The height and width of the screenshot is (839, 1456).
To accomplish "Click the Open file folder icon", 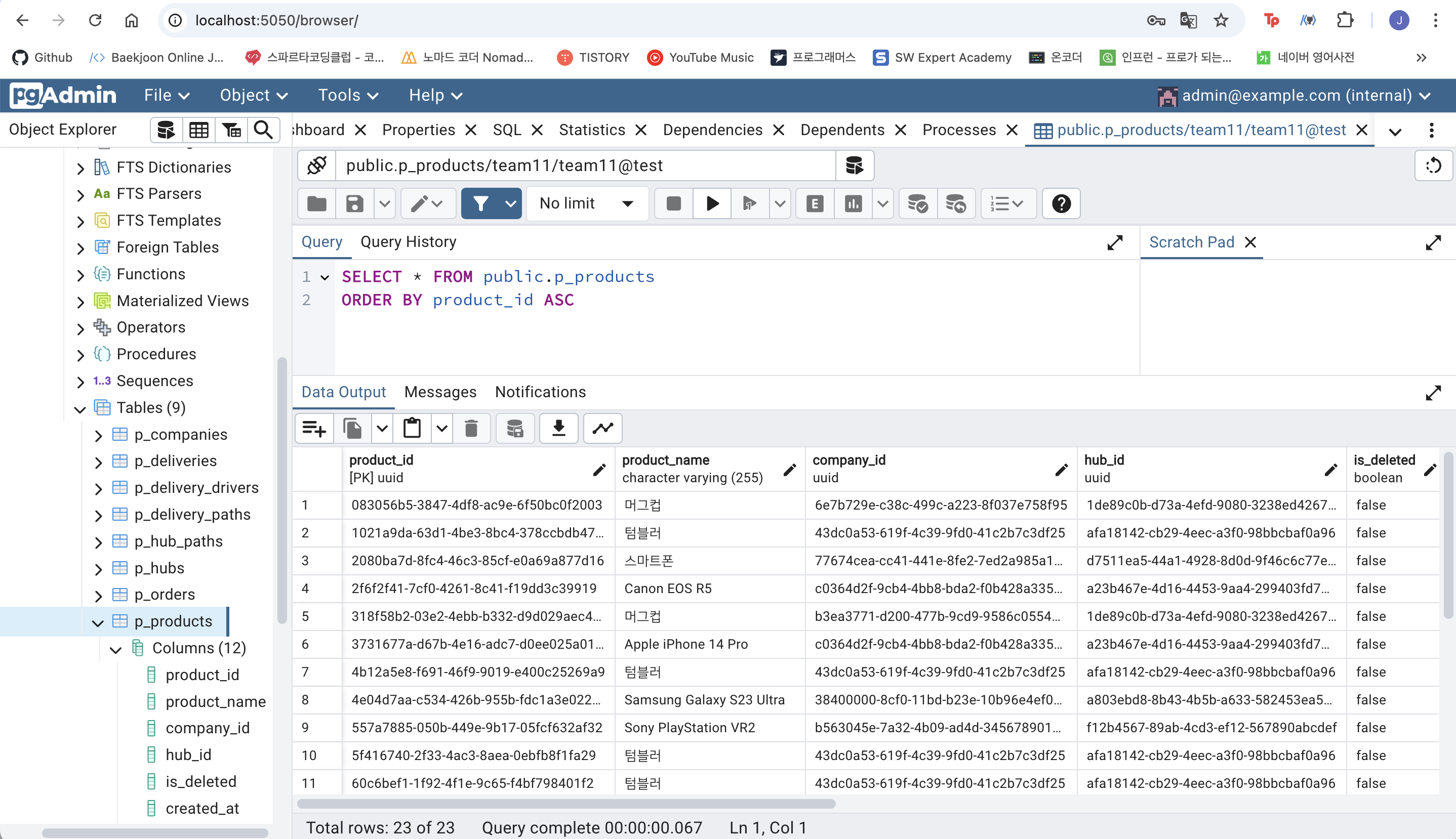I will [x=316, y=203].
